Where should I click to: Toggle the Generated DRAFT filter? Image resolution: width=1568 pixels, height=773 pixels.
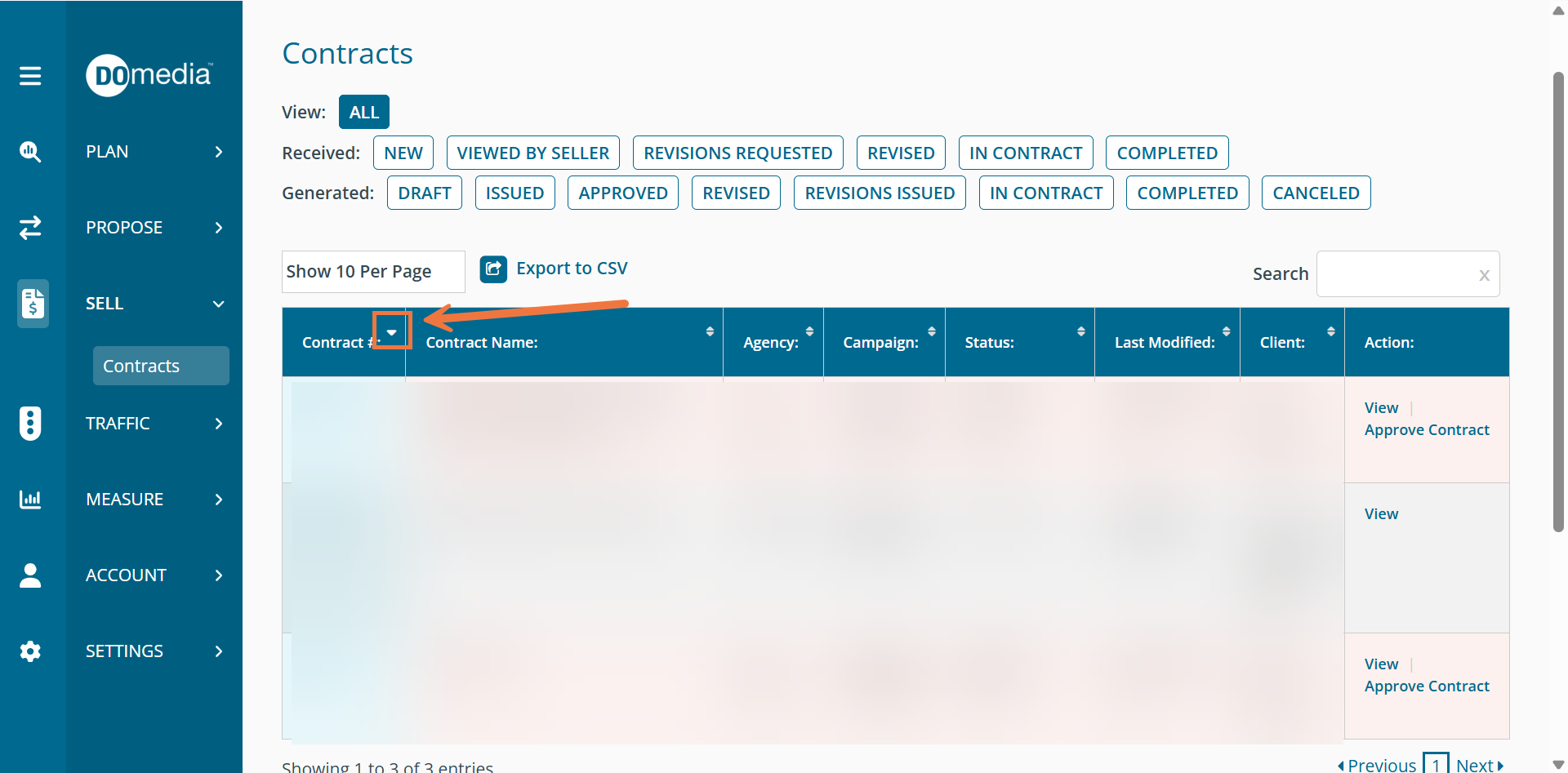(424, 193)
